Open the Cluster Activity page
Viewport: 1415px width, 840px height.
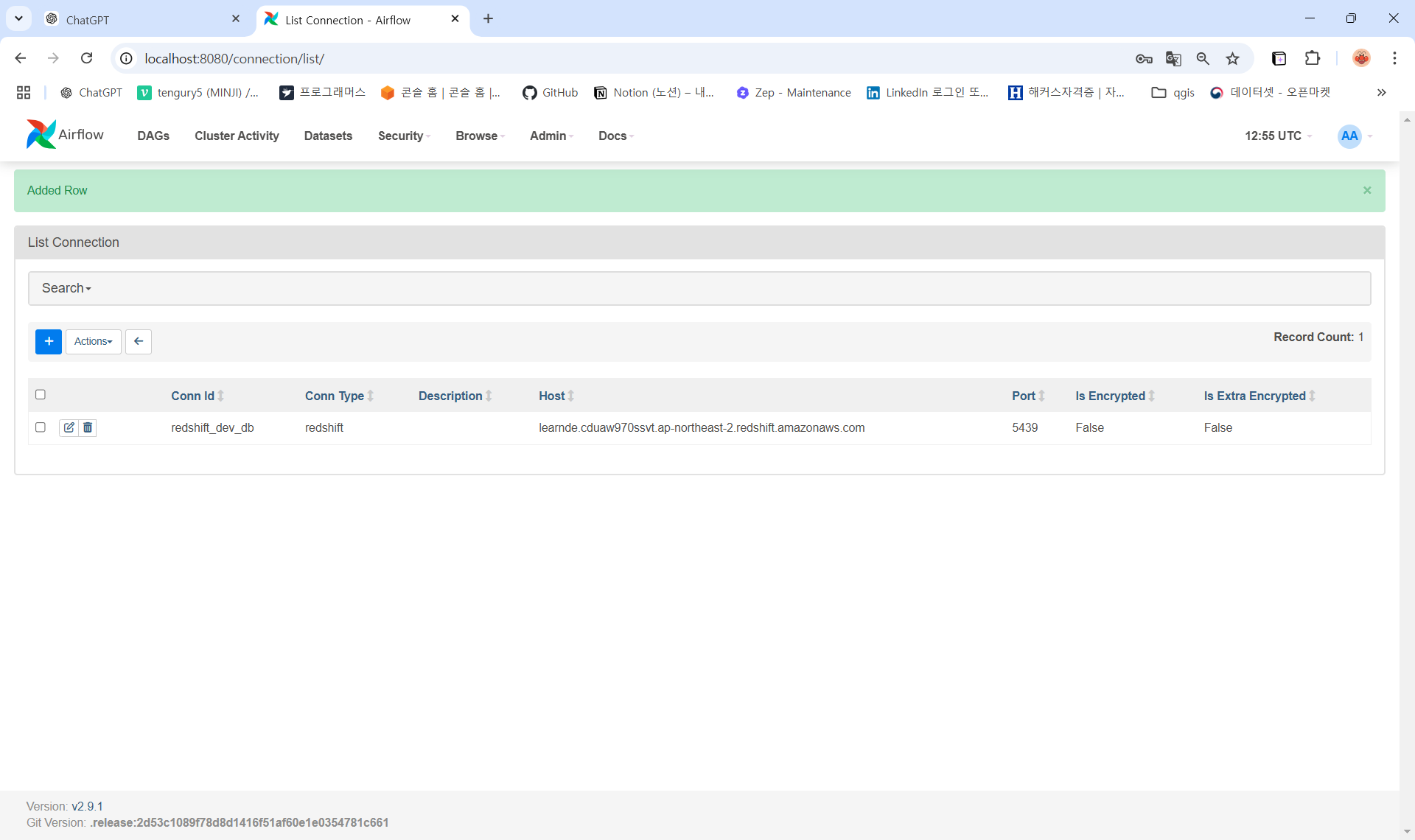click(x=237, y=136)
